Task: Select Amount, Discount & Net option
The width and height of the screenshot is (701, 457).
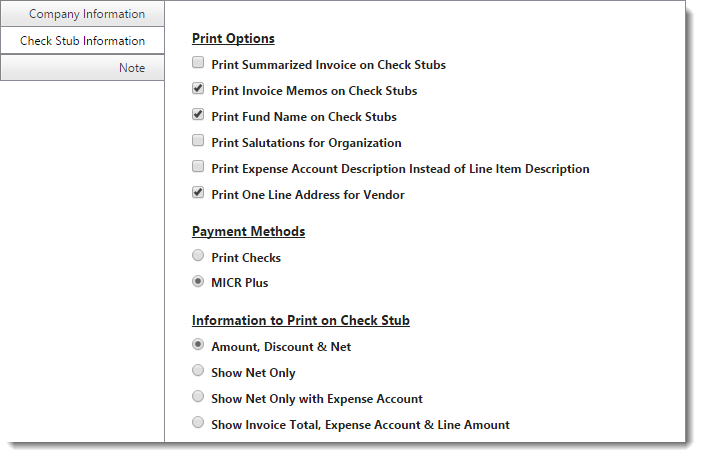Action: pos(198,347)
